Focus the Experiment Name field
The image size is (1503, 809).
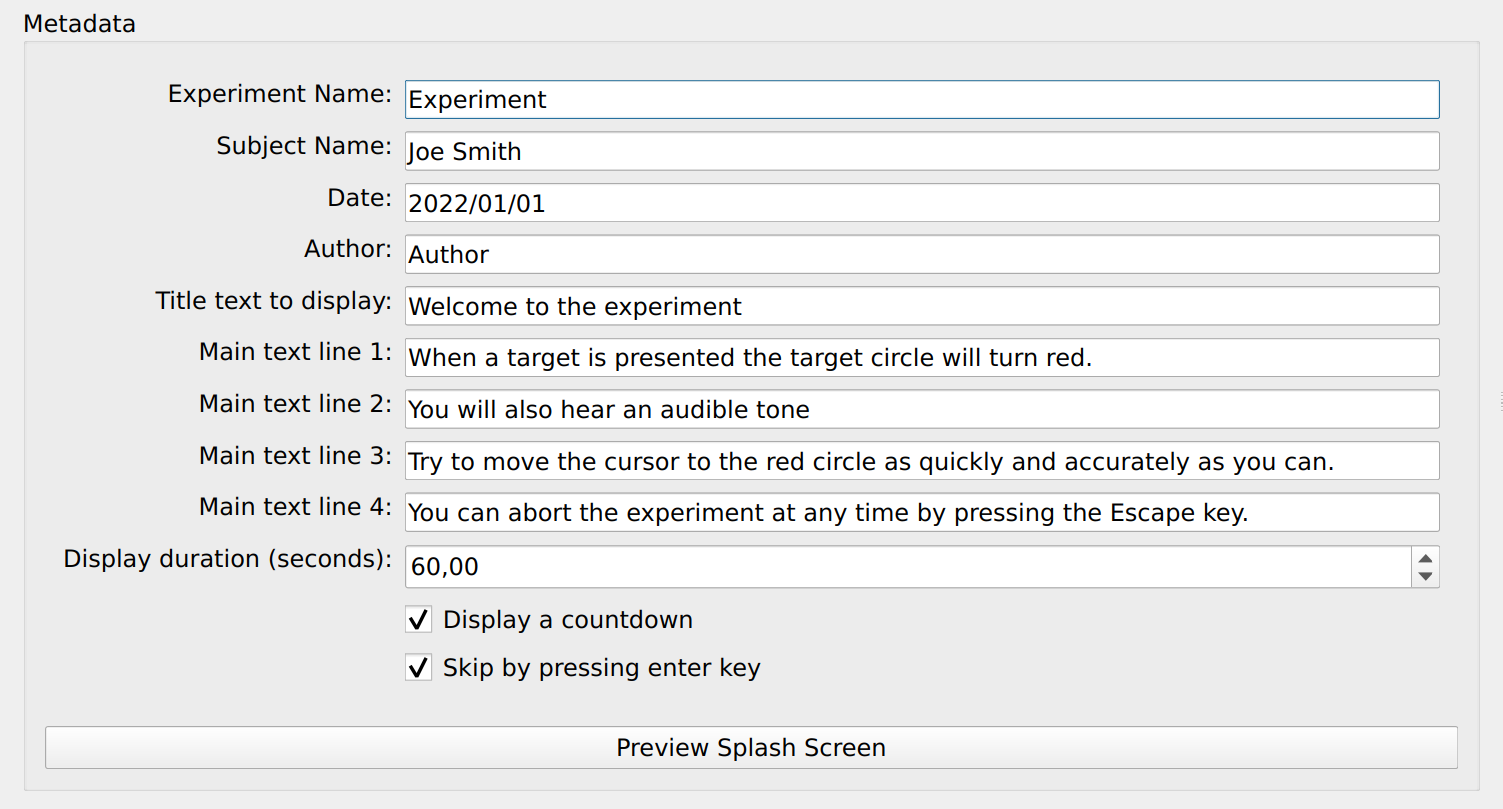click(x=922, y=99)
